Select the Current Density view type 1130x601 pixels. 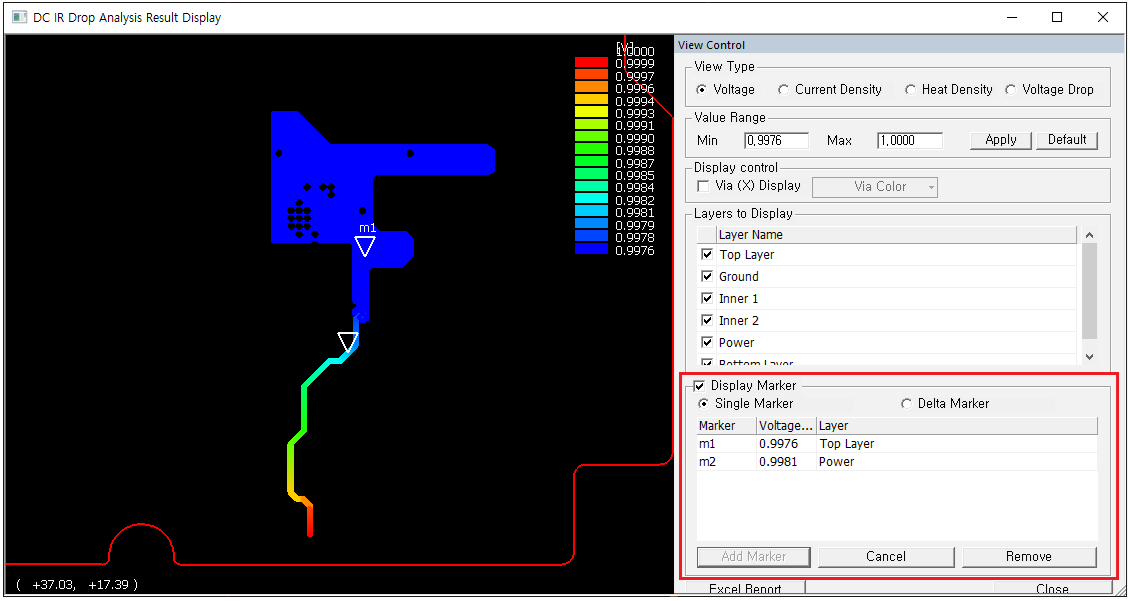coord(784,90)
